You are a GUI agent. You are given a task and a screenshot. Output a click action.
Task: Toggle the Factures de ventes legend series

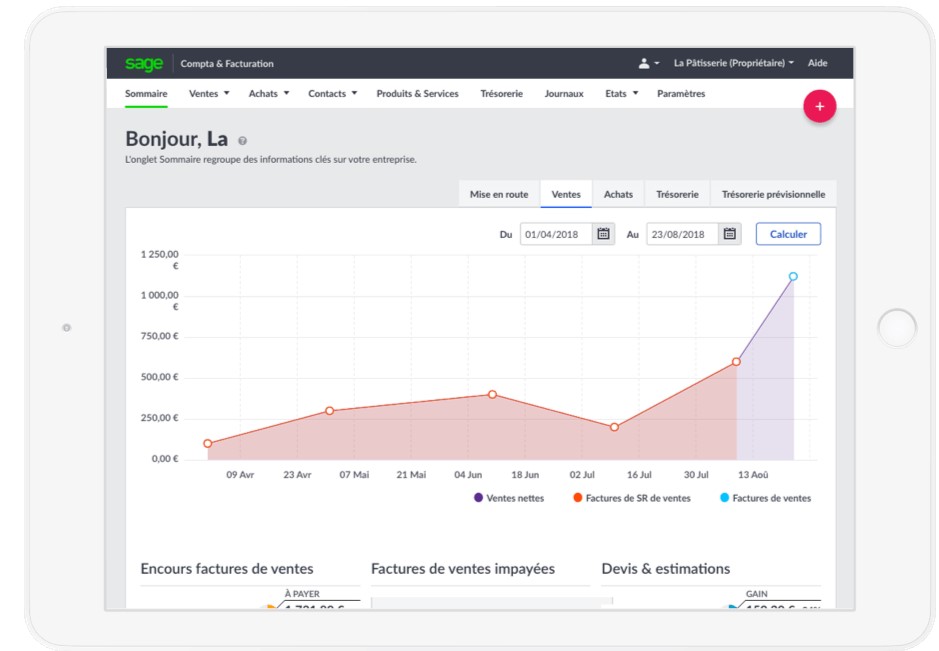pos(765,498)
